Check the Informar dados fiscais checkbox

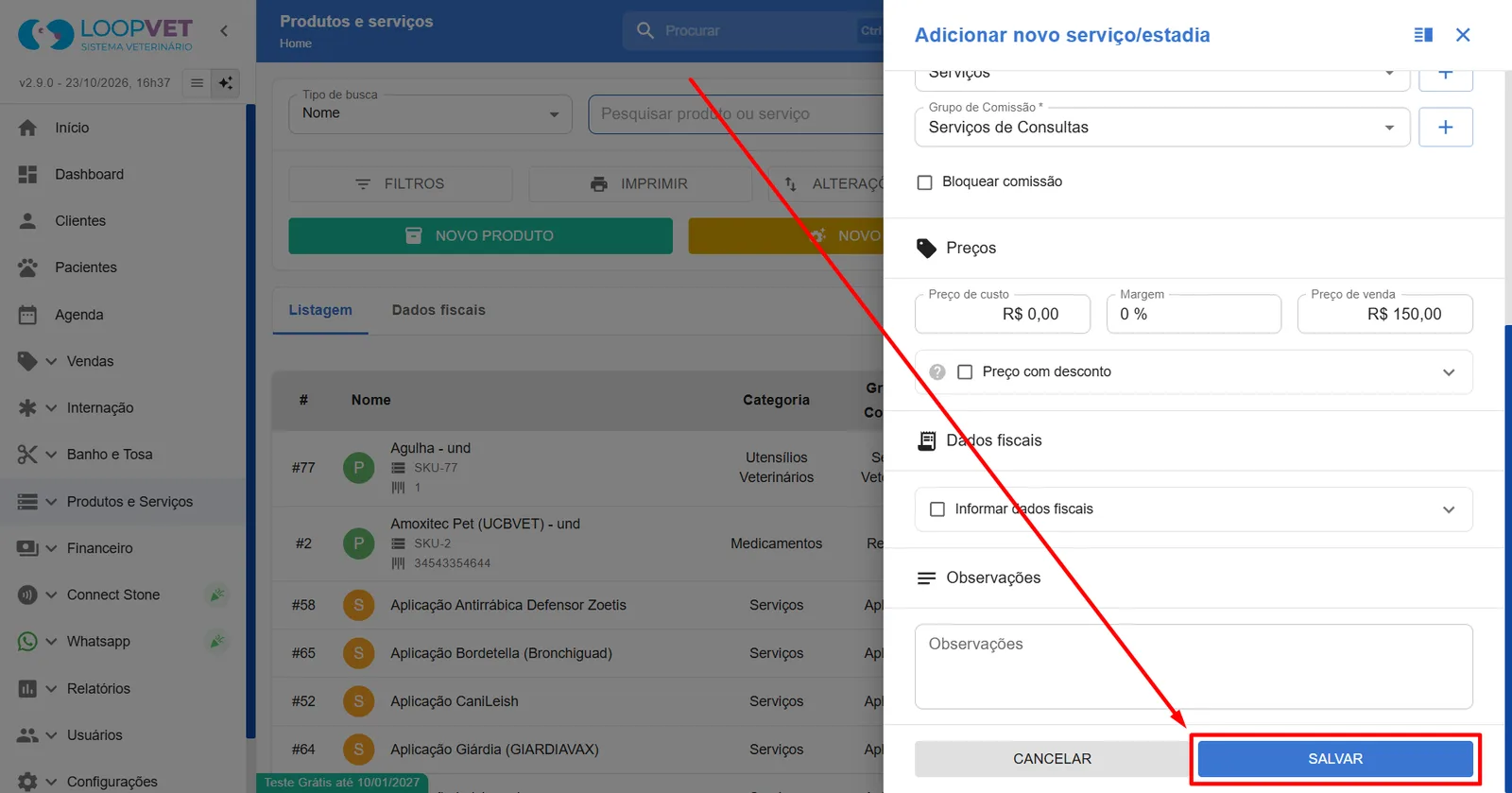tap(937, 509)
